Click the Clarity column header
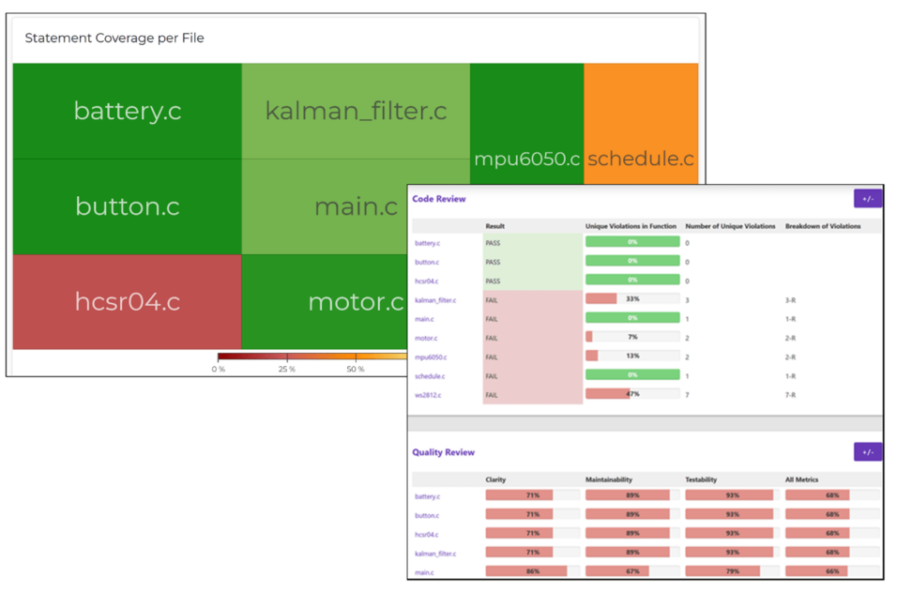Image resolution: width=897 pixels, height=593 pixels. click(498, 479)
